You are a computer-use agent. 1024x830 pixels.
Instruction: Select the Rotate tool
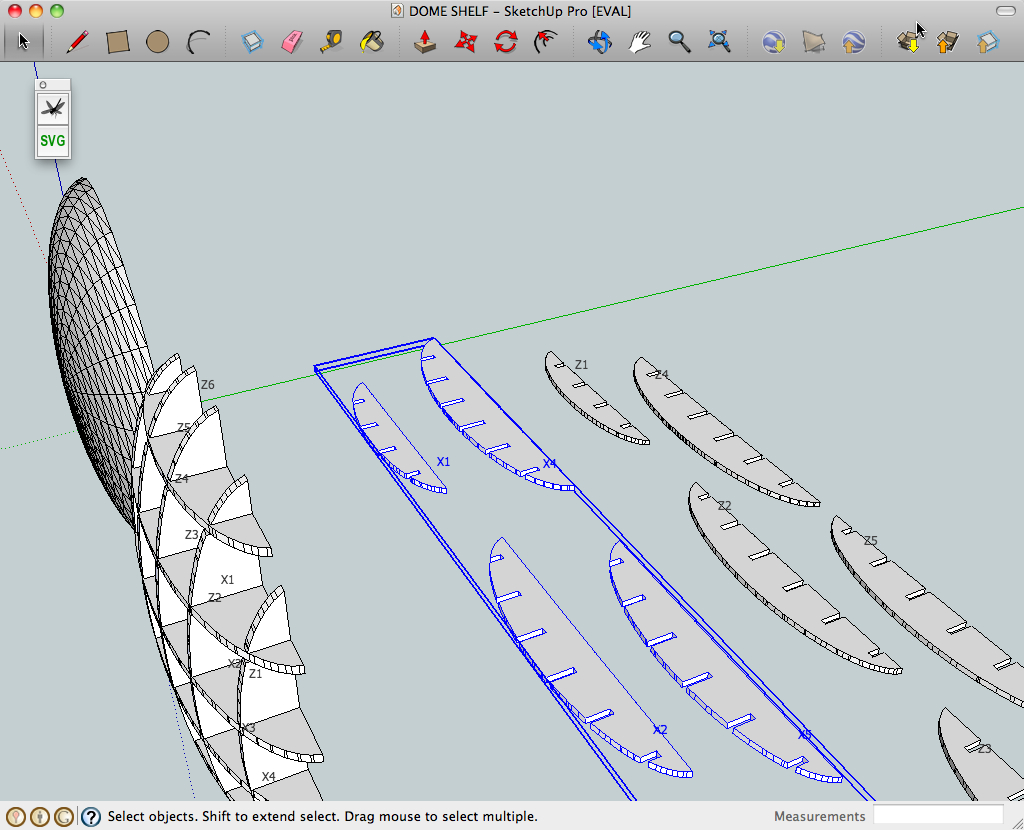505,42
